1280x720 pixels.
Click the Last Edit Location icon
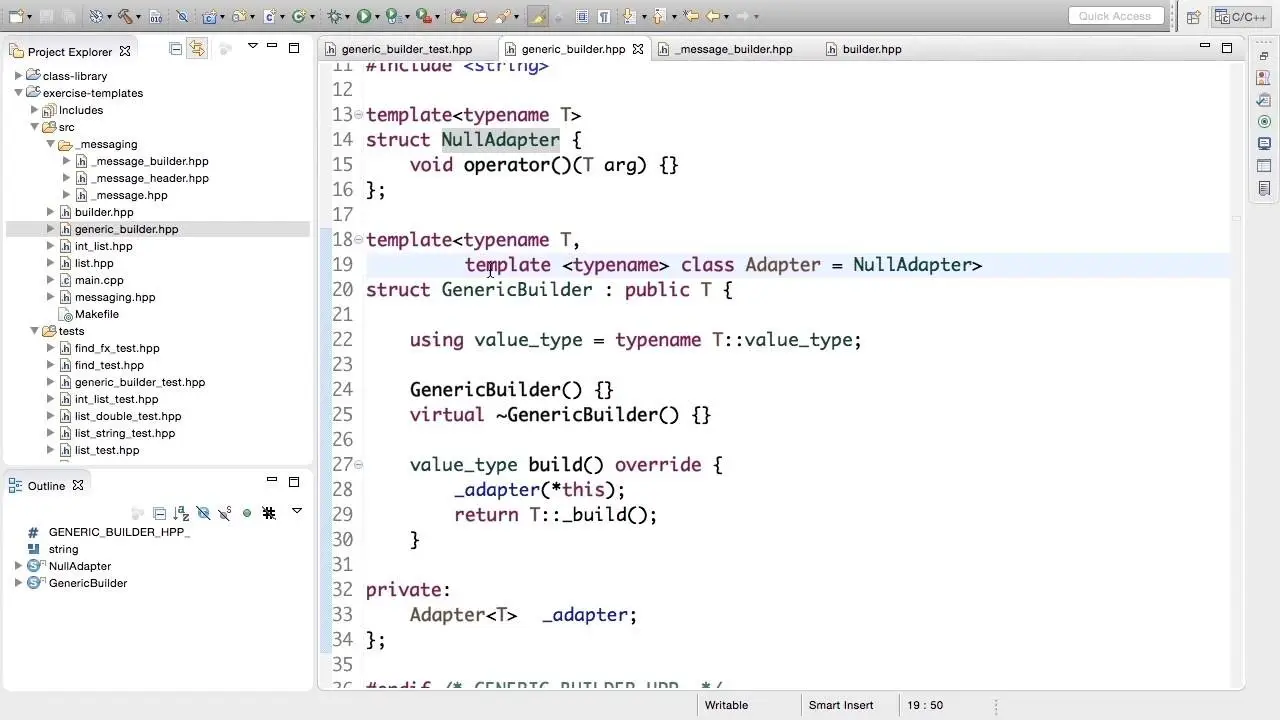(x=689, y=16)
